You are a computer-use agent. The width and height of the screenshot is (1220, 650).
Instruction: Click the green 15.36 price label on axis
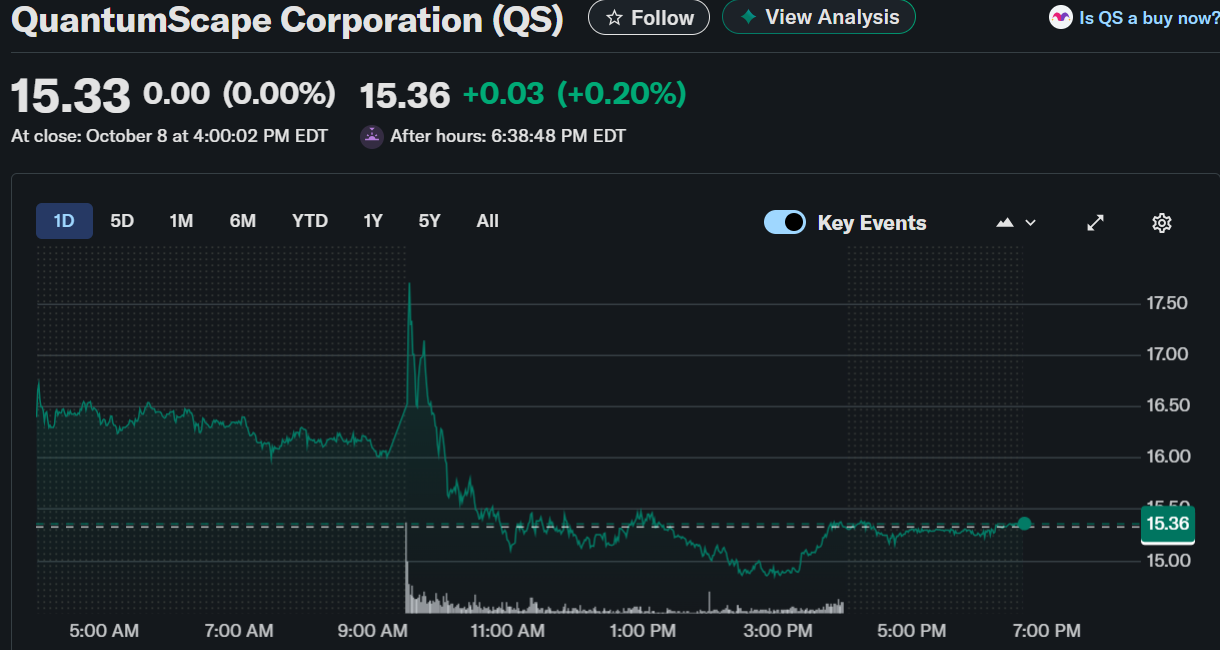[x=1167, y=524]
